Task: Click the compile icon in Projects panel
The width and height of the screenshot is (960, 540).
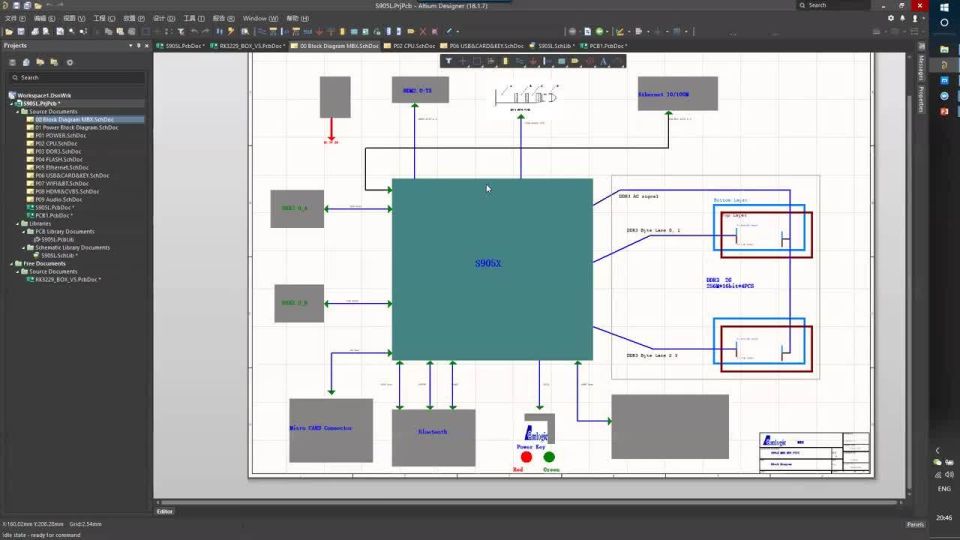Action: click(26, 62)
